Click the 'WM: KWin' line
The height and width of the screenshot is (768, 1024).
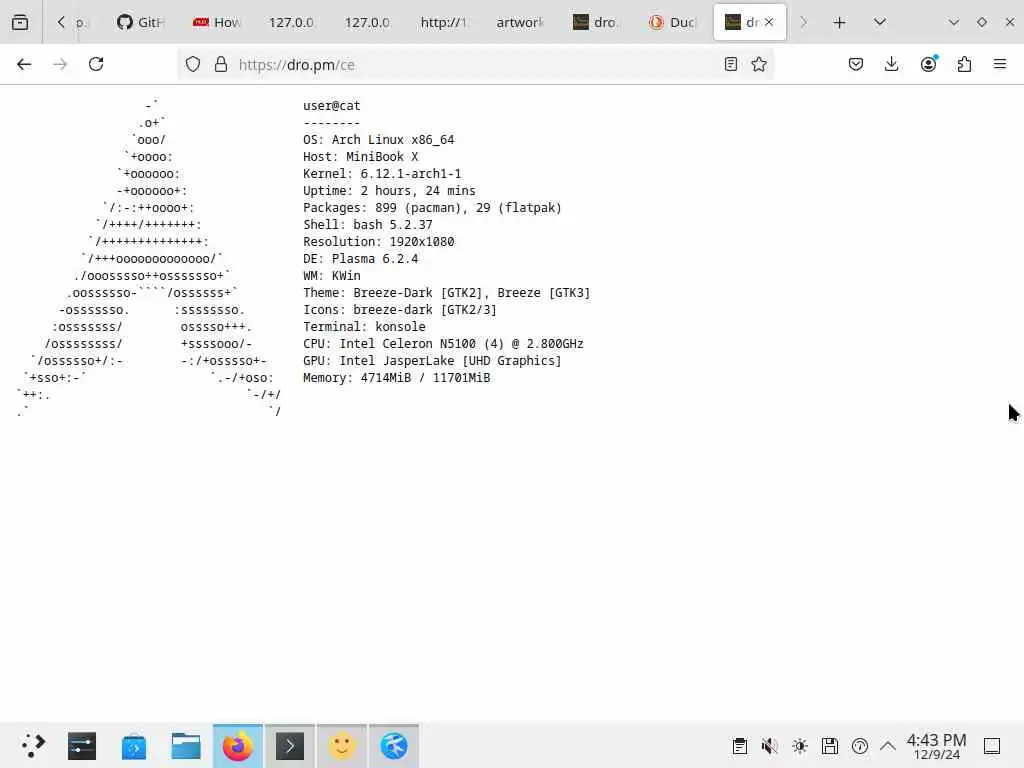332,276
